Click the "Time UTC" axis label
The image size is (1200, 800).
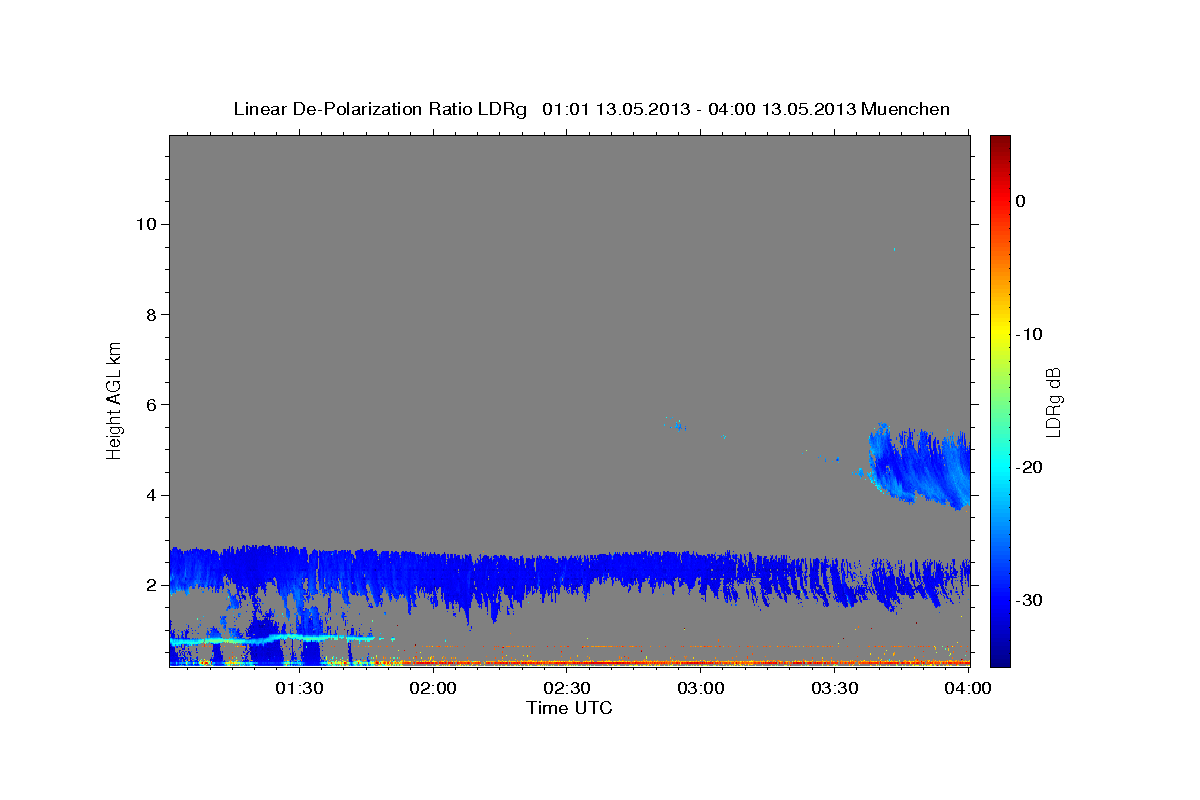tap(569, 708)
